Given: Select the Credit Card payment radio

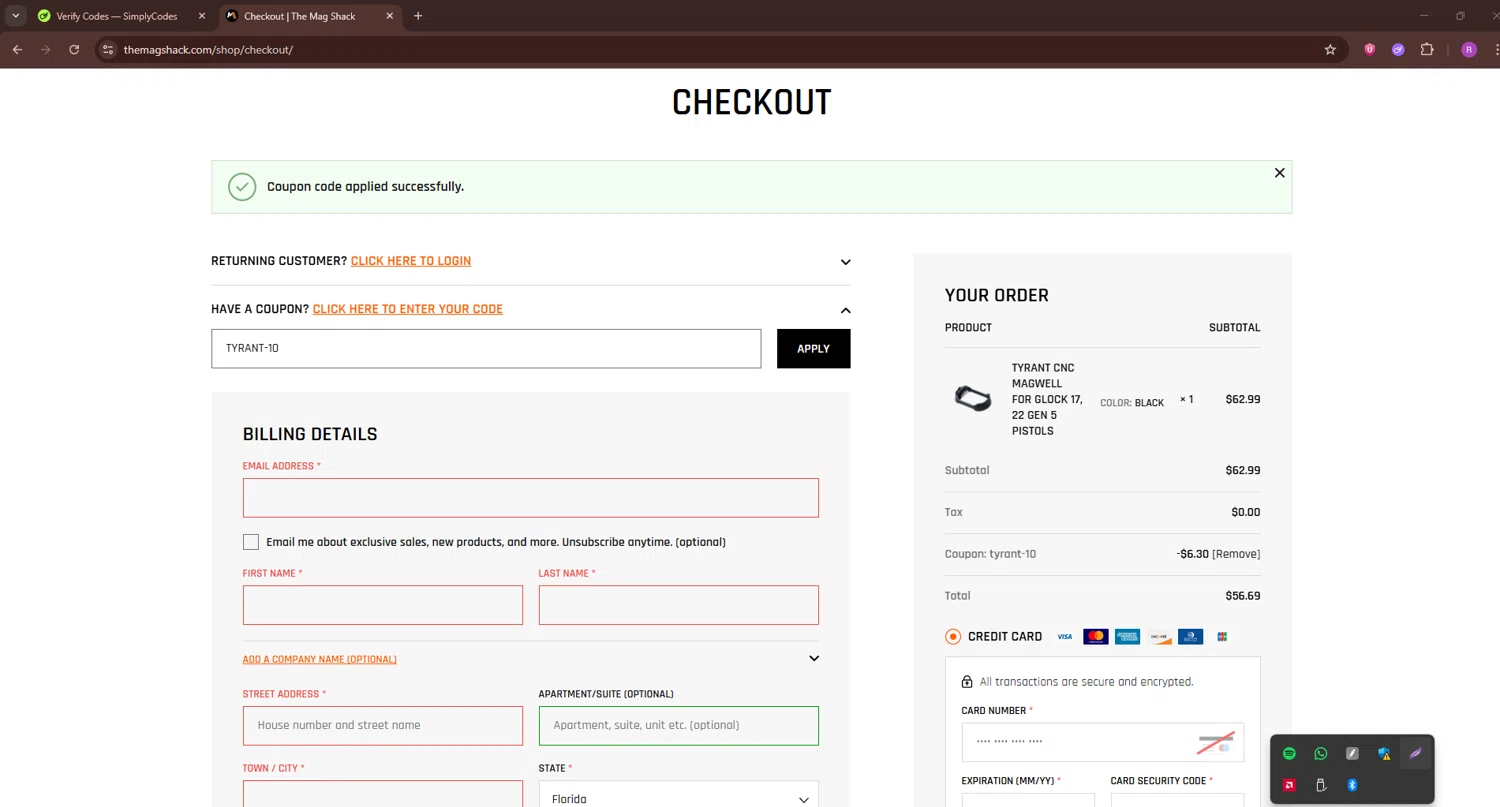Looking at the screenshot, I should click(x=953, y=636).
